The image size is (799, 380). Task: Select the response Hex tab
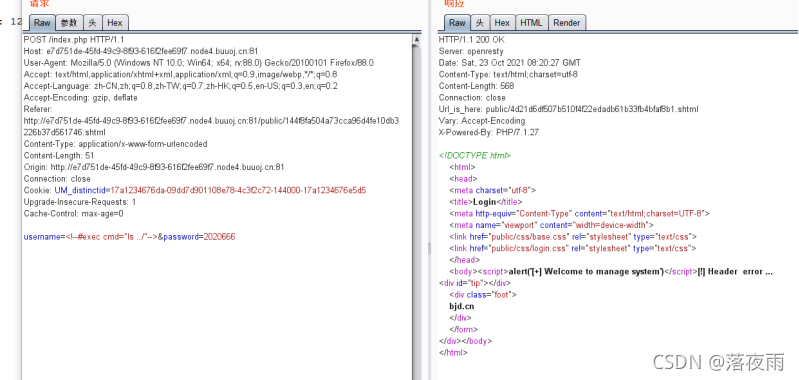tap(502, 23)
